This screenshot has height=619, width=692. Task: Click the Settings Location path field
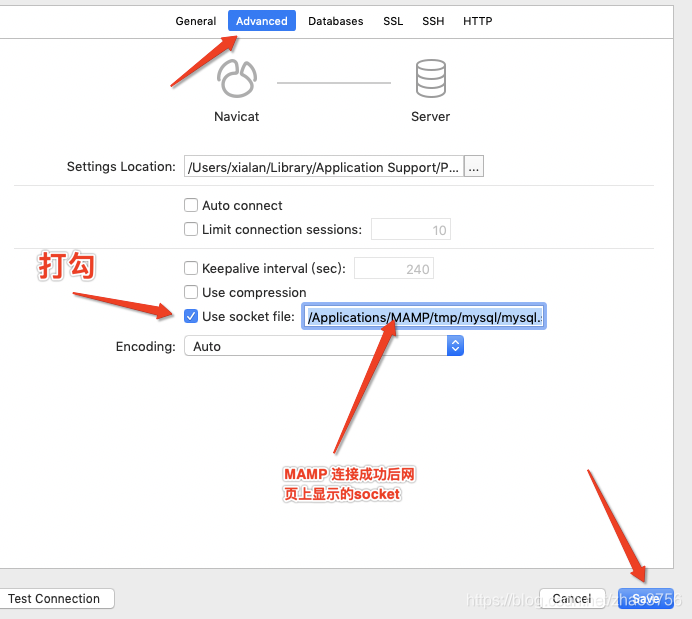tap(324, 166)
